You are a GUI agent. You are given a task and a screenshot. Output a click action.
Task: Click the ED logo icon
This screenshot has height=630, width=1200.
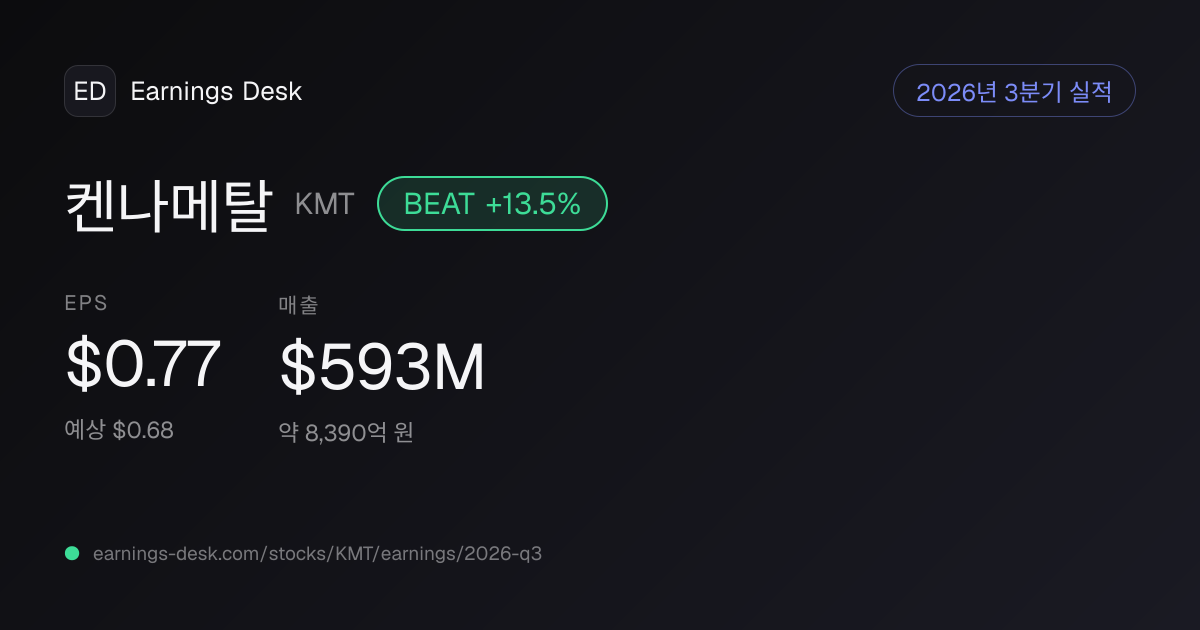point(90,91)
